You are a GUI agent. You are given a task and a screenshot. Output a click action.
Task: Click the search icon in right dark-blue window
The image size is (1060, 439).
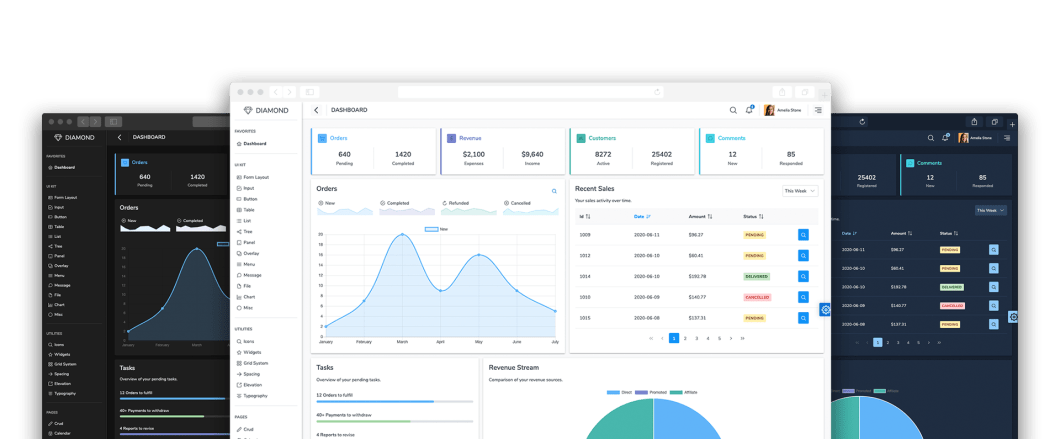931,138
